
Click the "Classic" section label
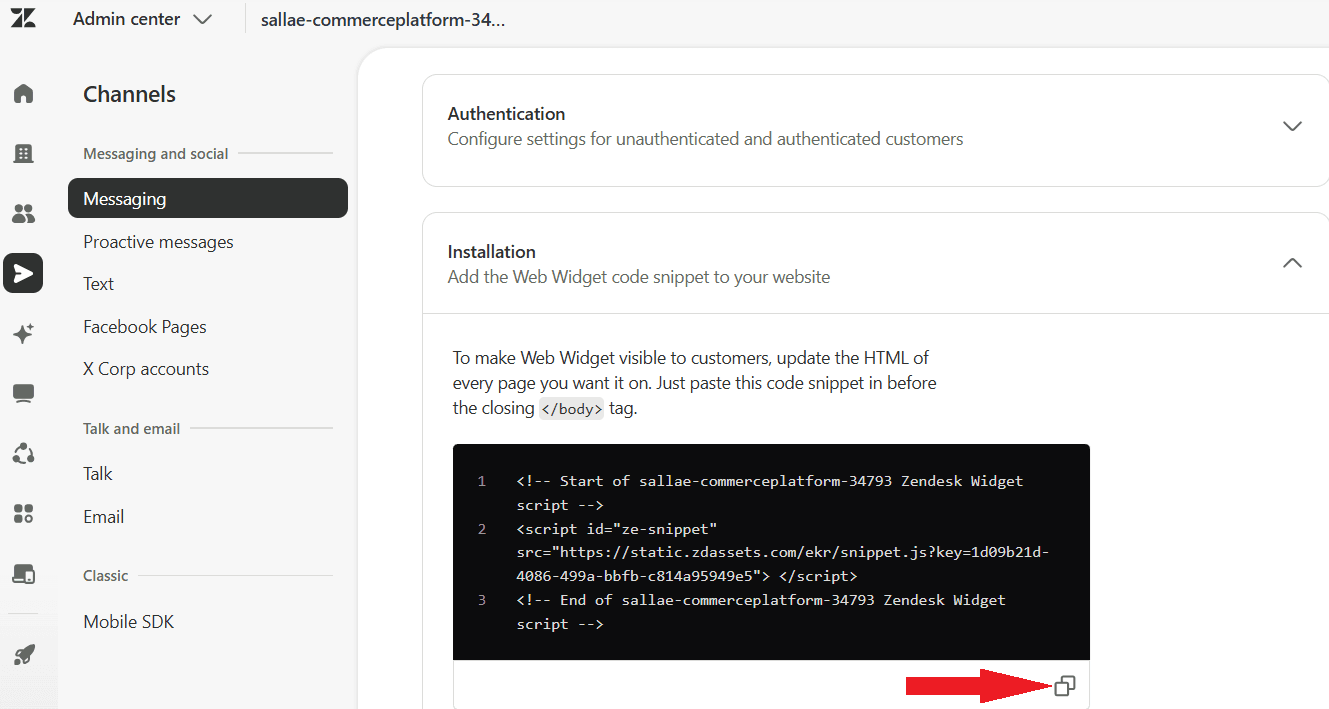click(x=106, y=576)
